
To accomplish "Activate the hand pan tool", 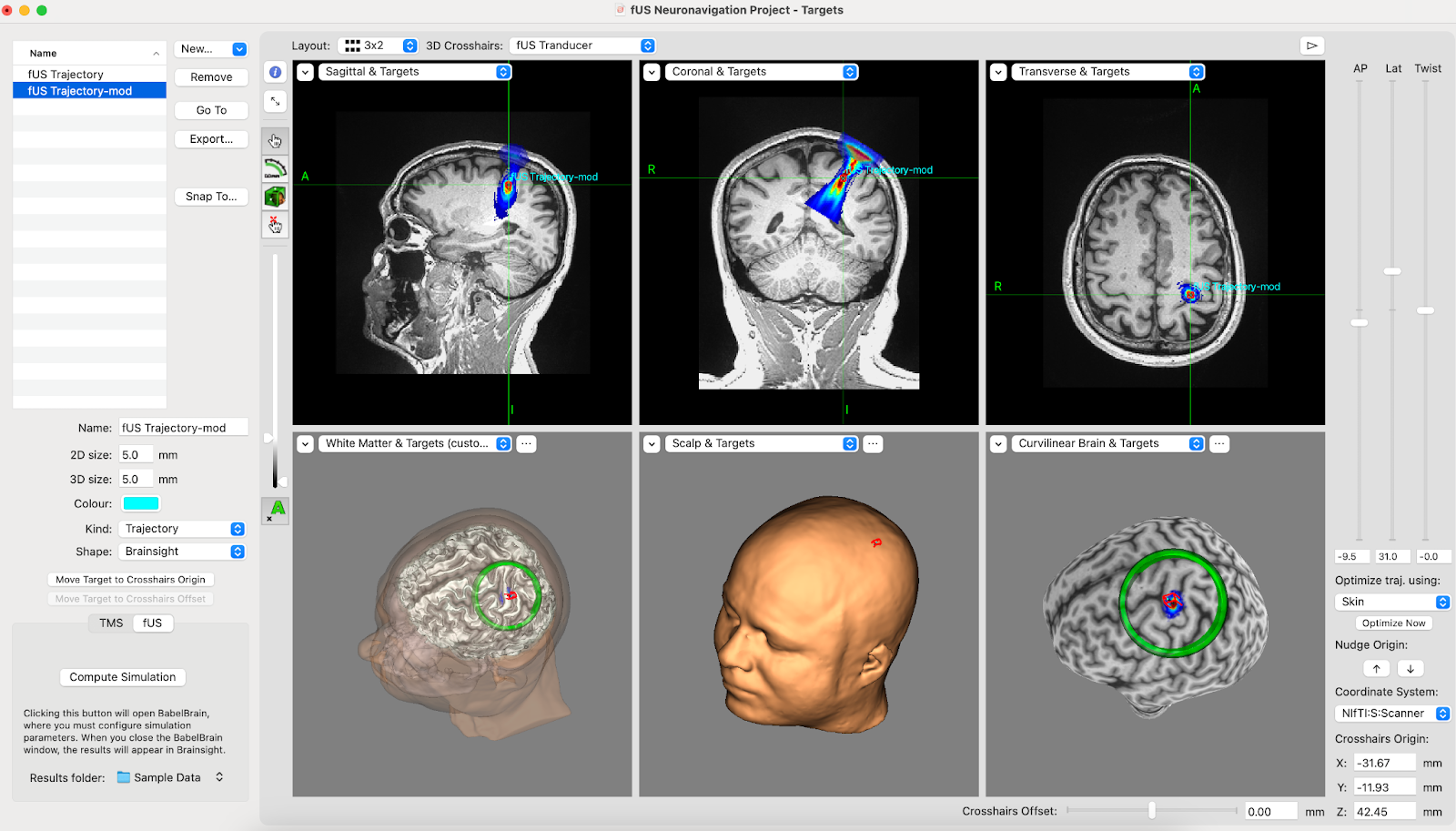I will click(x=275, y=140).
